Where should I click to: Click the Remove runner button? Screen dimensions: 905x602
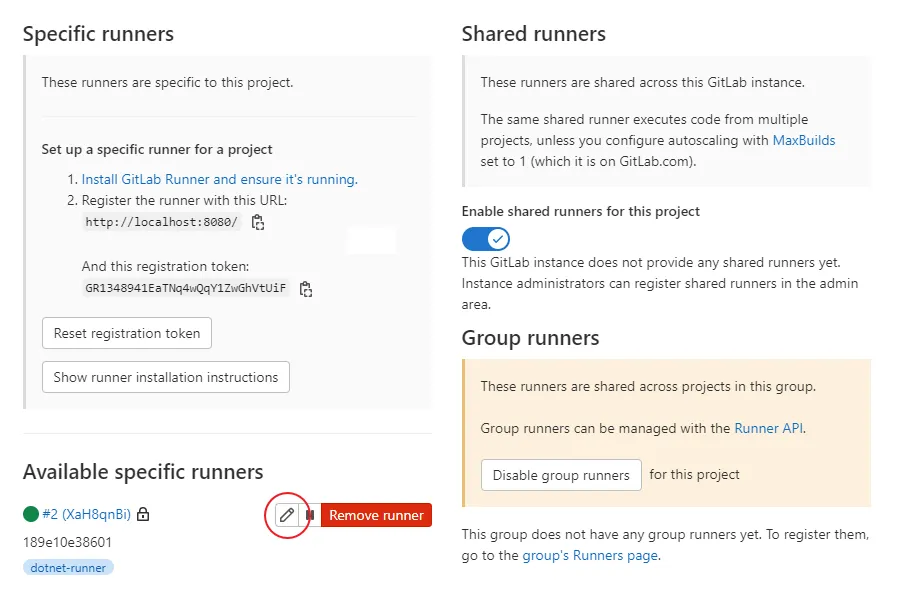coord(376,515)
